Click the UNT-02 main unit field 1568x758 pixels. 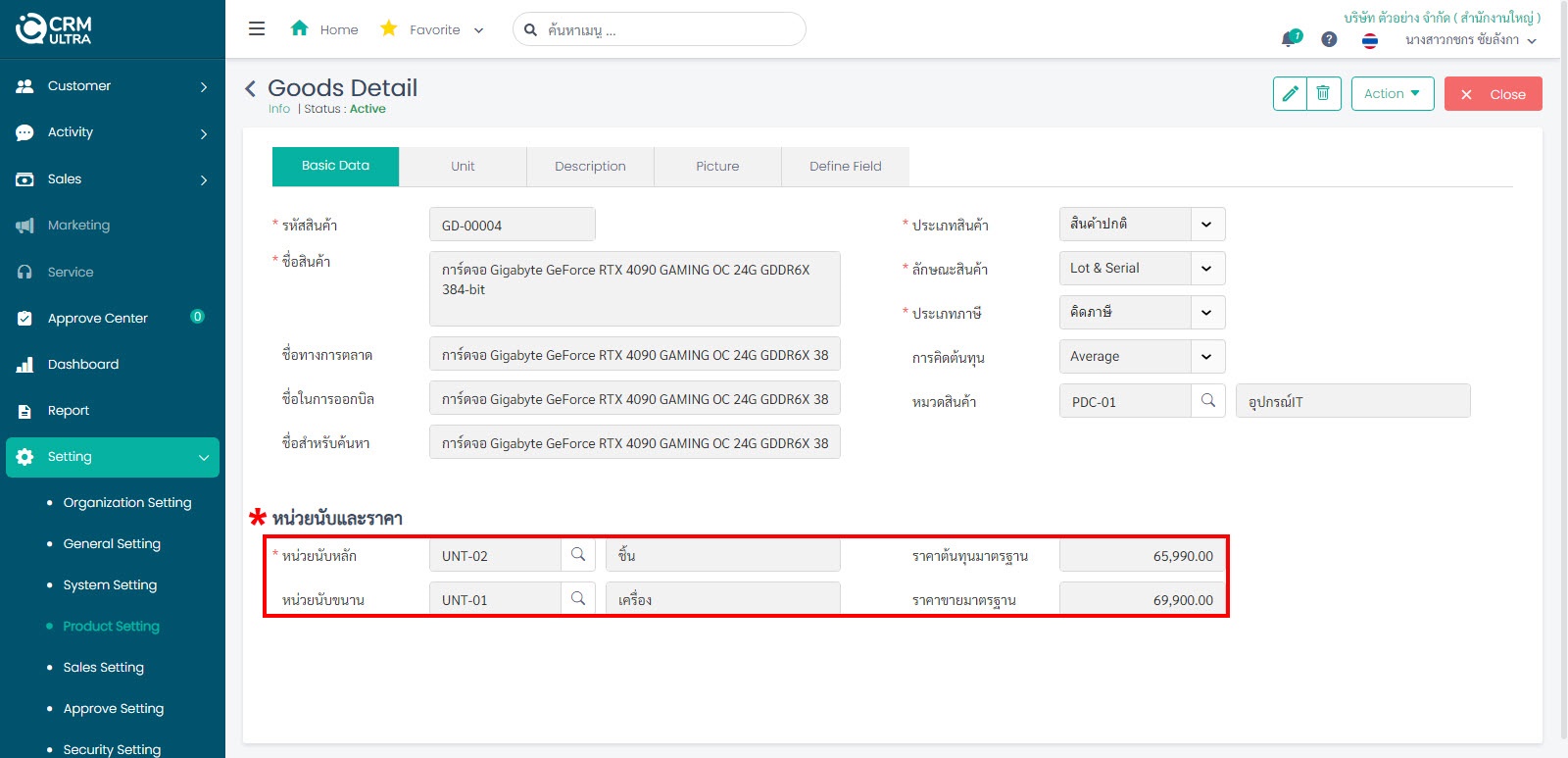[495, 555]
